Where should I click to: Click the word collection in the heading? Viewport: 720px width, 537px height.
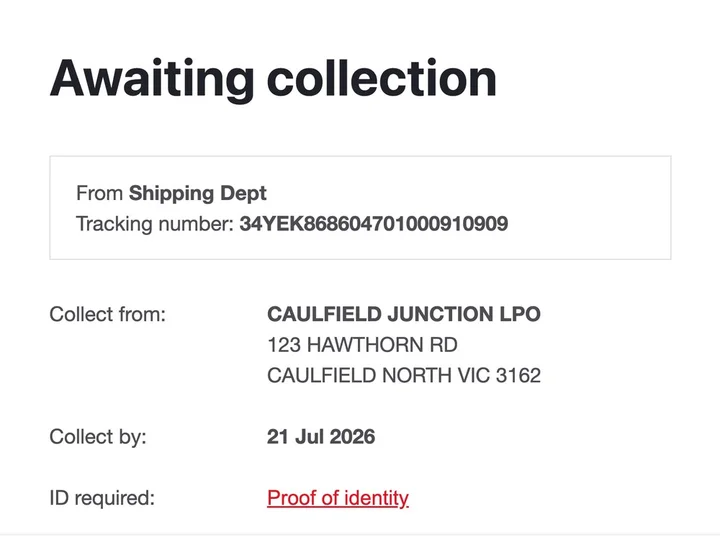(x=382, y=78)
